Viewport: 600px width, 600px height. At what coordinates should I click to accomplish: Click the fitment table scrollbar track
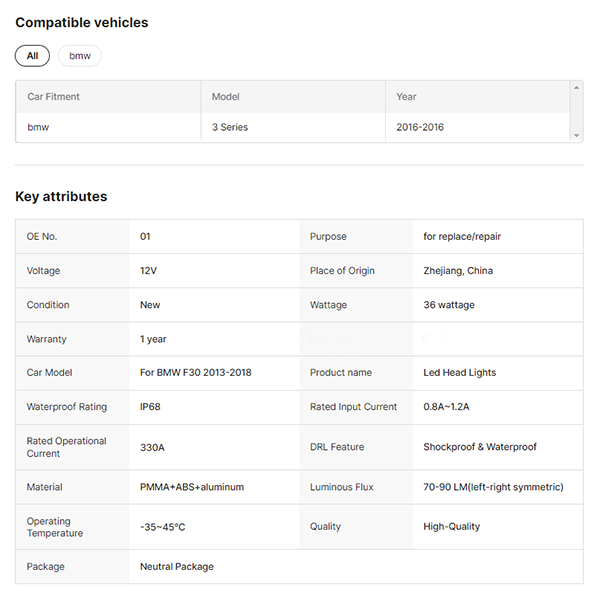(x=576, y=112)
